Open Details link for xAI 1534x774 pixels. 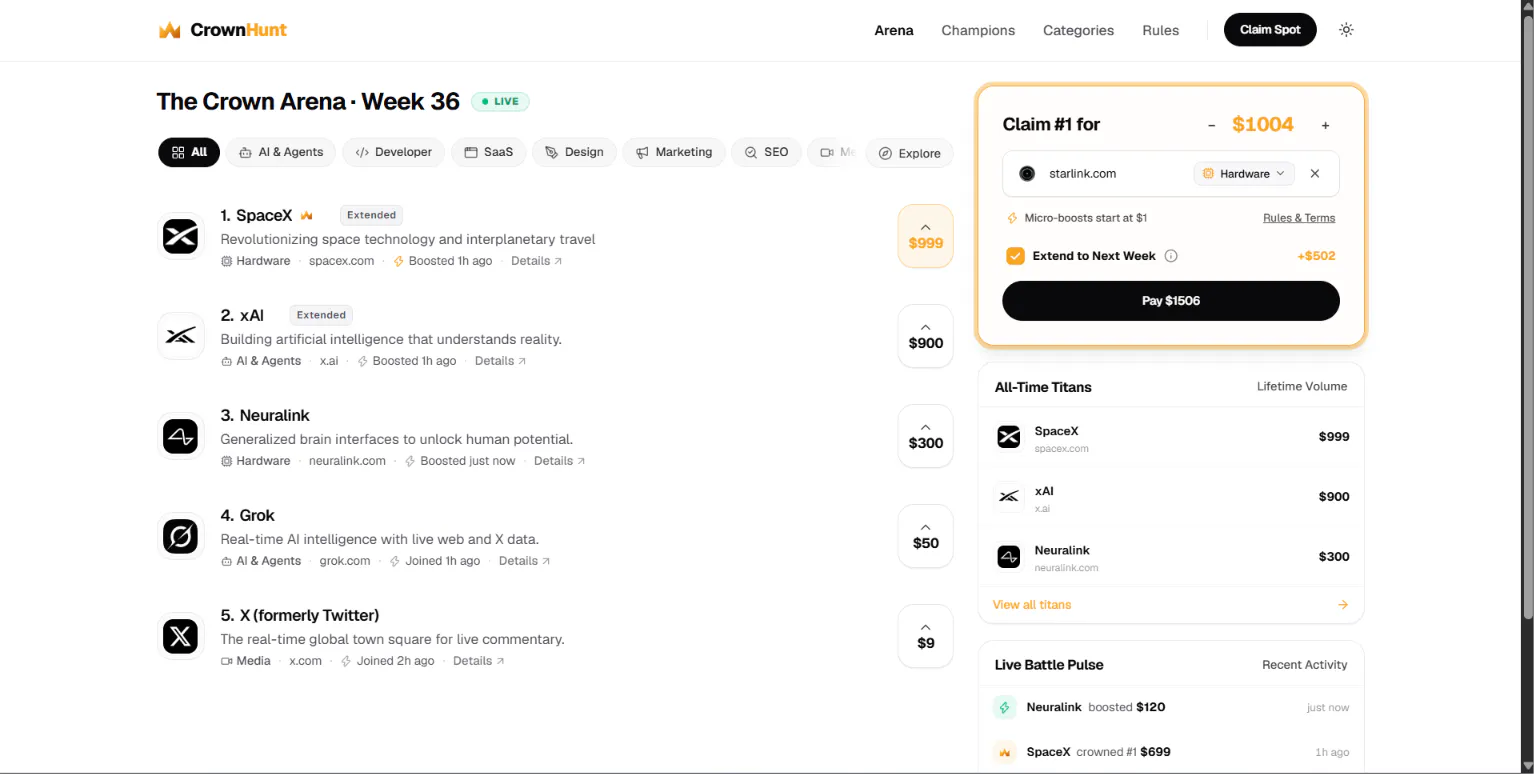pyautogui.click(x=501, y=361)
